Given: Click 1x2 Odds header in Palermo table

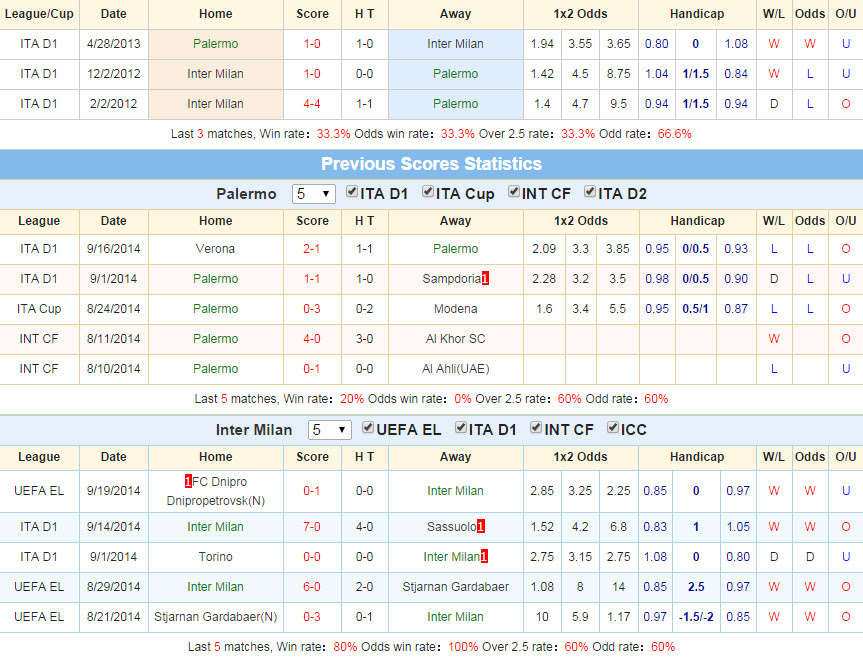Looking at the screenshot, I should point(581,221).
